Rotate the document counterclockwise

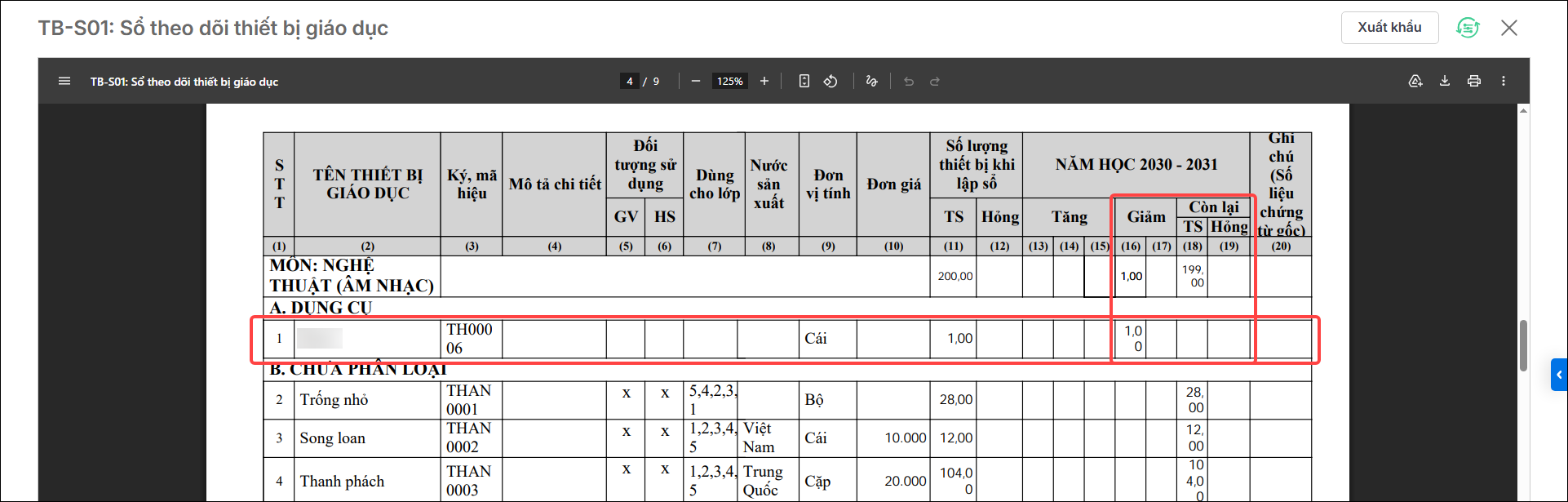click(831, 81)
